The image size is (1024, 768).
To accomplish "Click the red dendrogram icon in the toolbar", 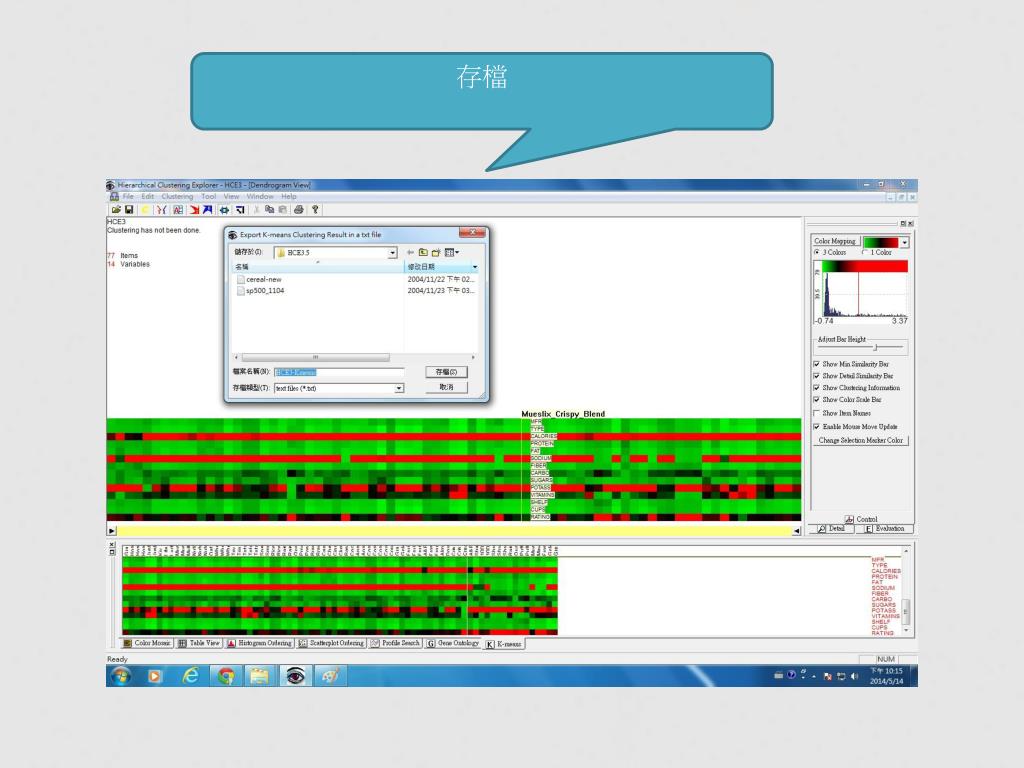I will pyautogui.click(x=161, y=210).
